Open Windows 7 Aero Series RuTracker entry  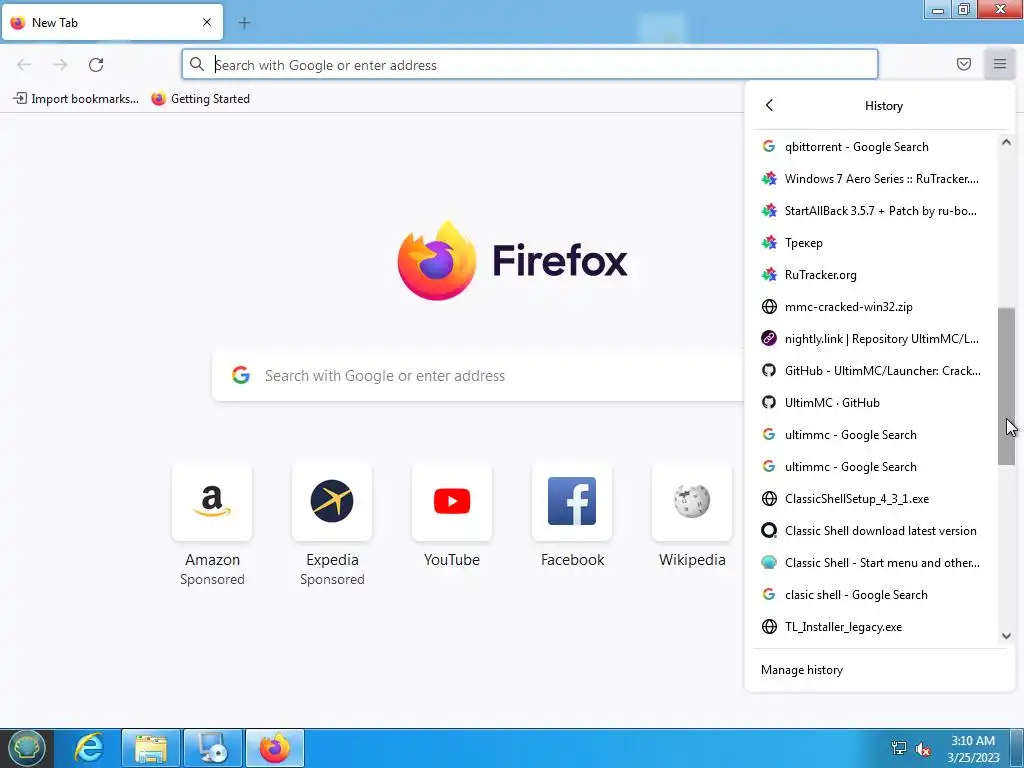pyautogui.click(x=874, y=179)
